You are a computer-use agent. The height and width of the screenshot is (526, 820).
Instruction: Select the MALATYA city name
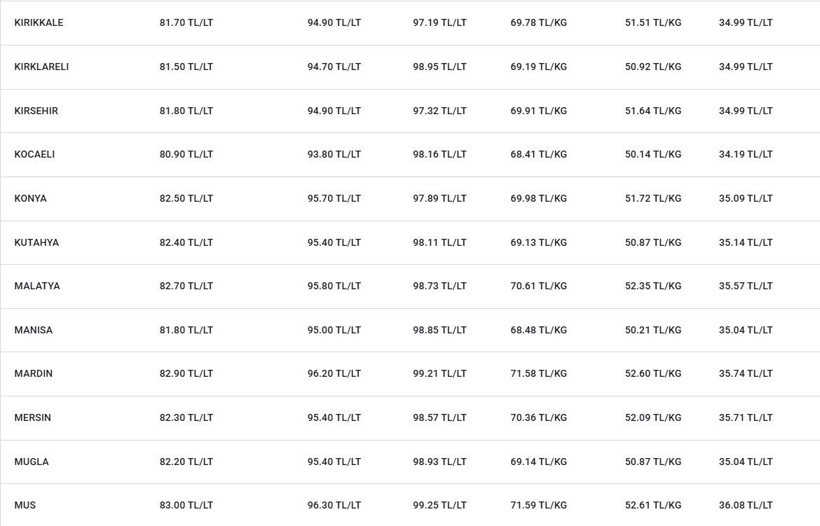(37, 286)
